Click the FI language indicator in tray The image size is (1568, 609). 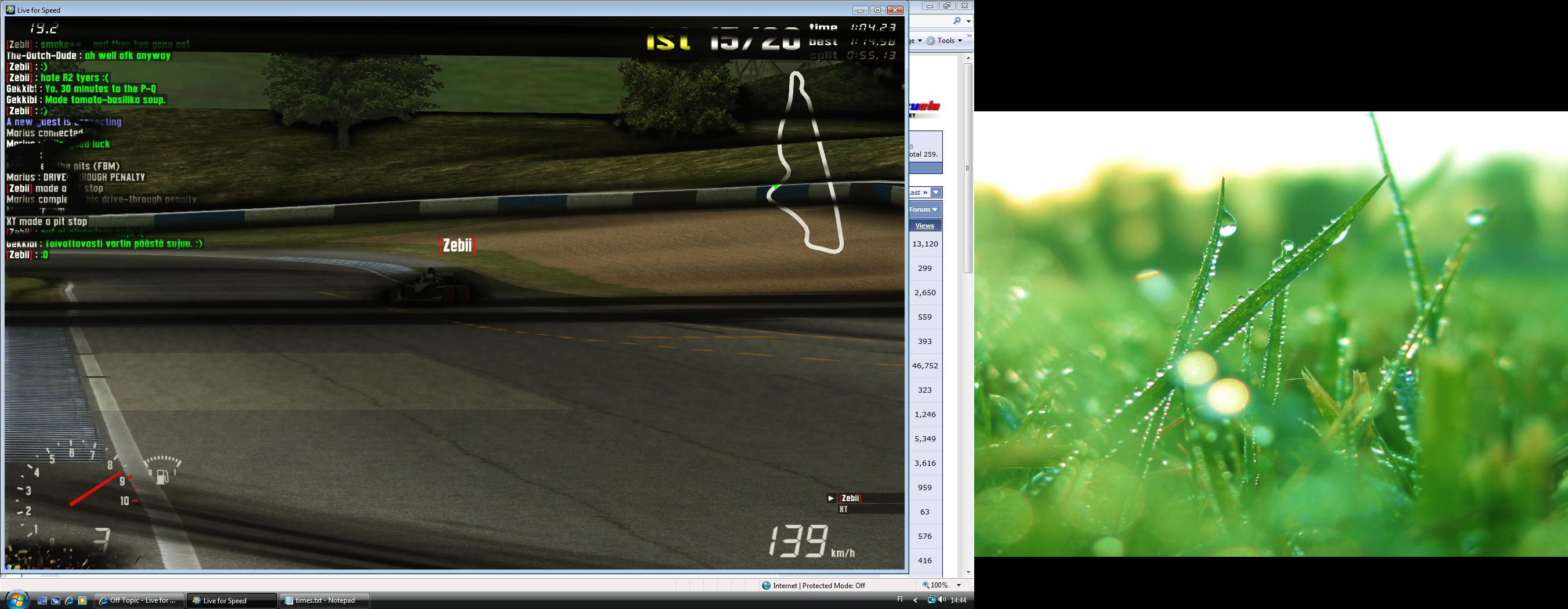point(900,600)
